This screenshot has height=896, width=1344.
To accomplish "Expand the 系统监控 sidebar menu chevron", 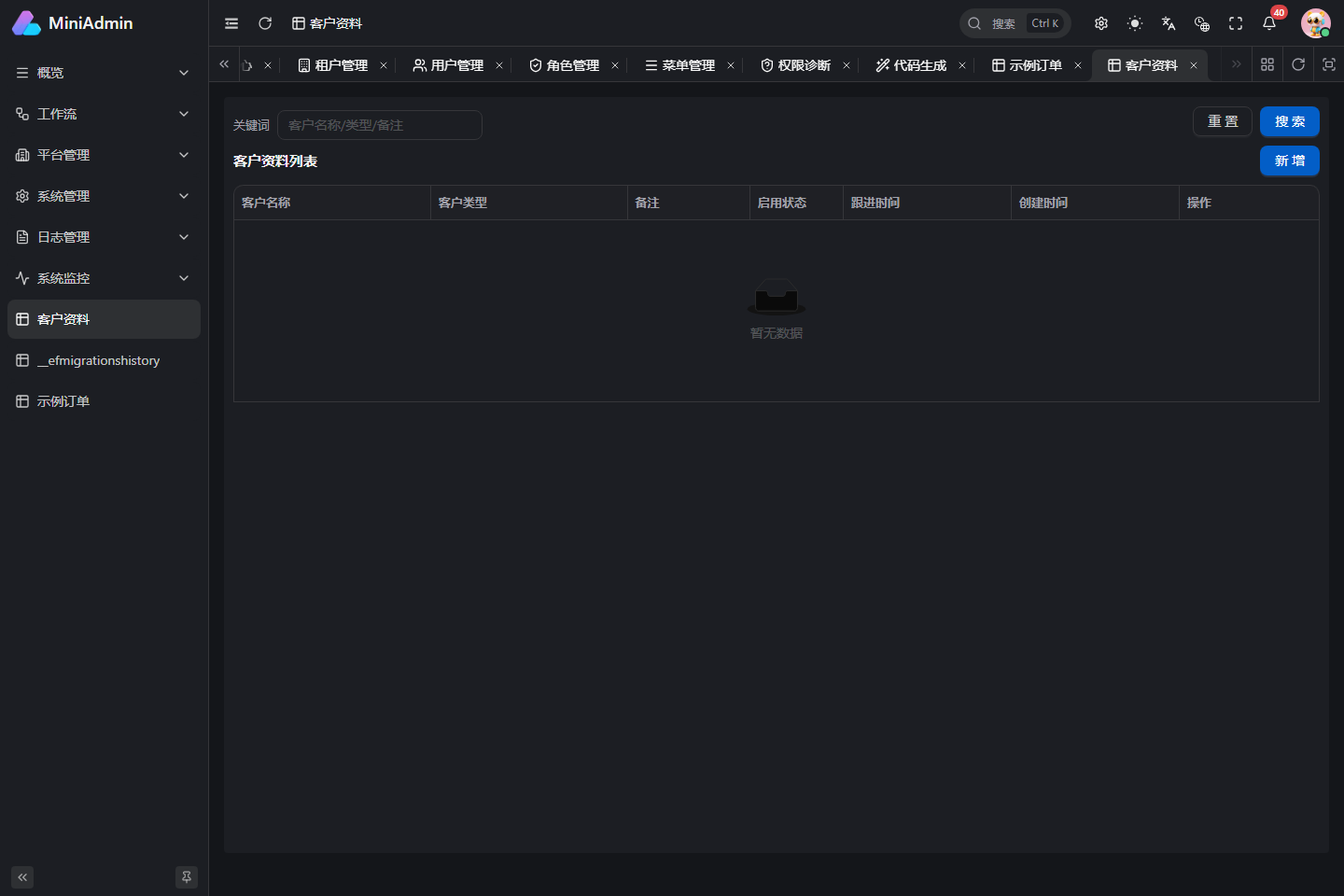I will point(184,278).
